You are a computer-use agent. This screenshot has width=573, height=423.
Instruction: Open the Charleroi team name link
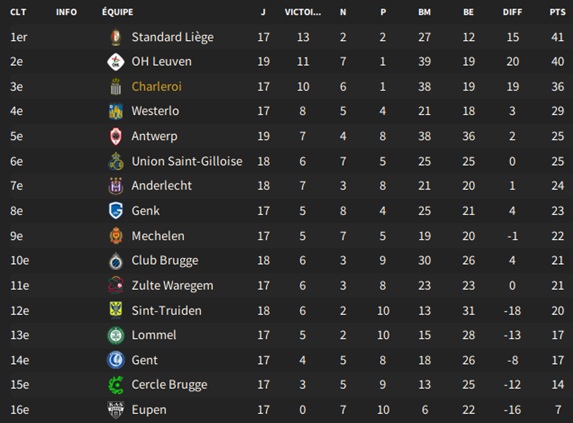click(156, 87)
